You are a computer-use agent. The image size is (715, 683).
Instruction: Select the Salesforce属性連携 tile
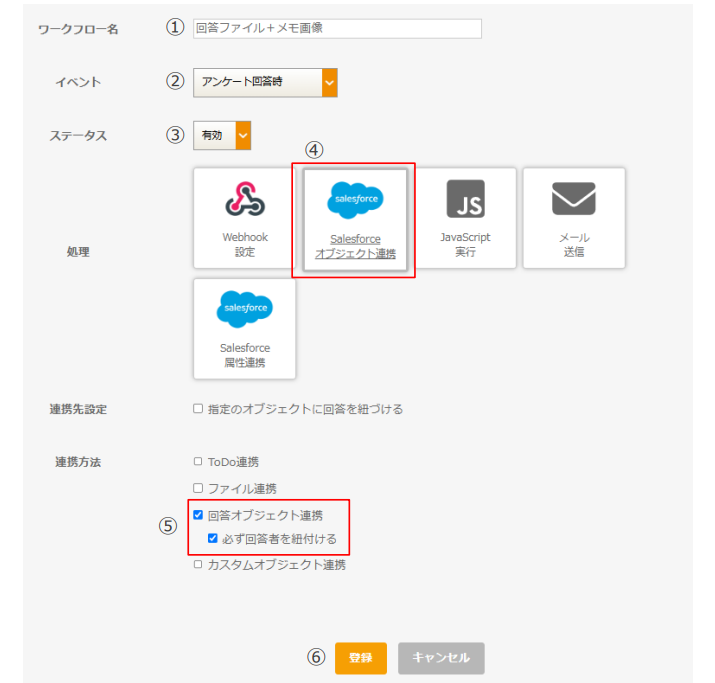[x=244, y=329]
